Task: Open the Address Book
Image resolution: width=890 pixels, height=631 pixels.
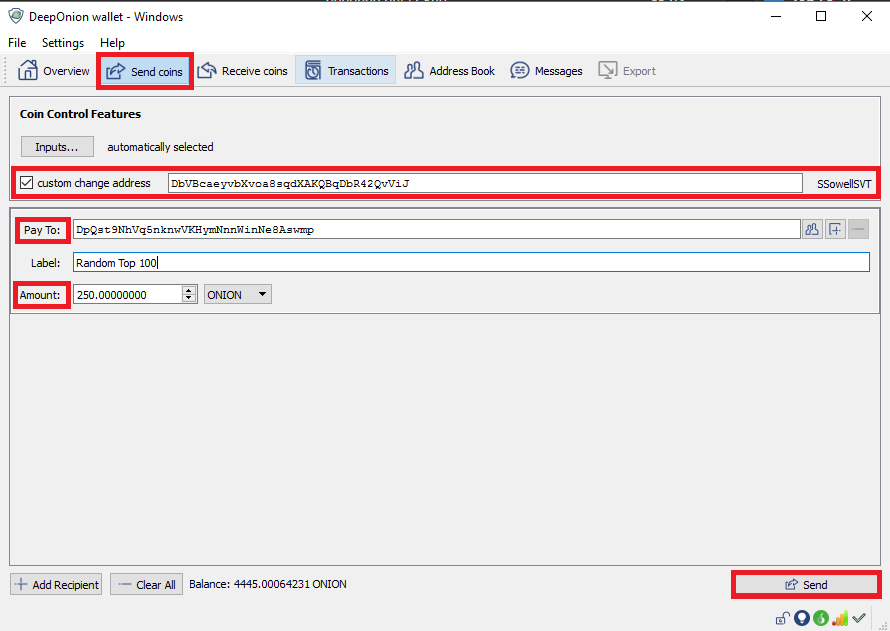Action: point(450,71)
